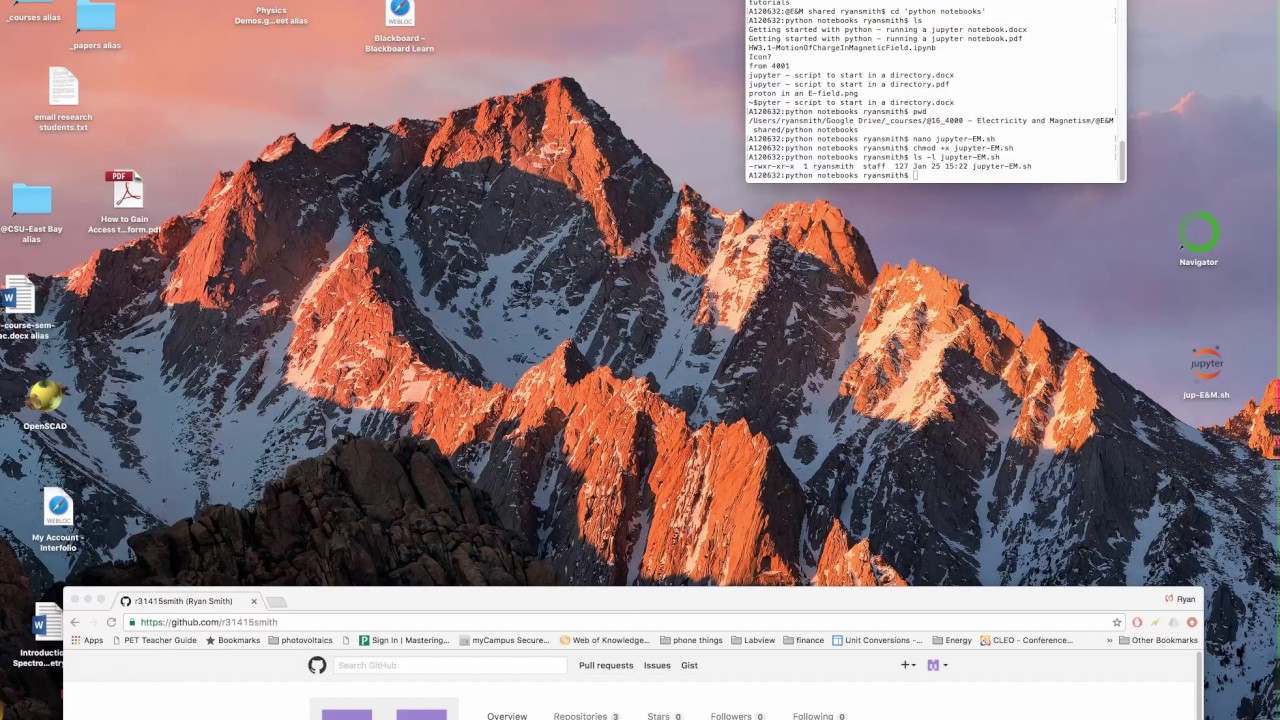Open the myCampus Secure bookmark
1280x720 pixels.
tap(504, 640)
